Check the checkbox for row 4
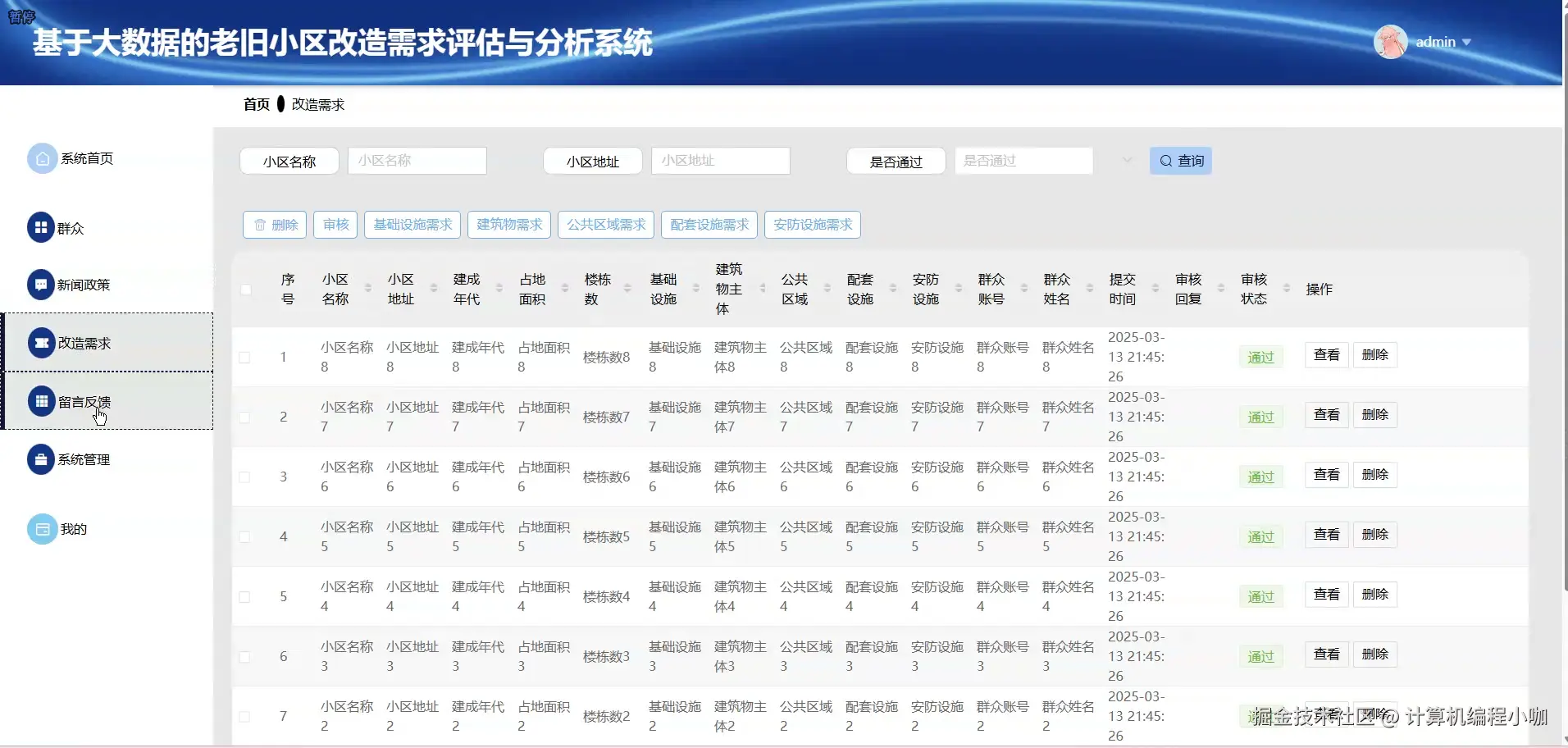 click(244, 537)
